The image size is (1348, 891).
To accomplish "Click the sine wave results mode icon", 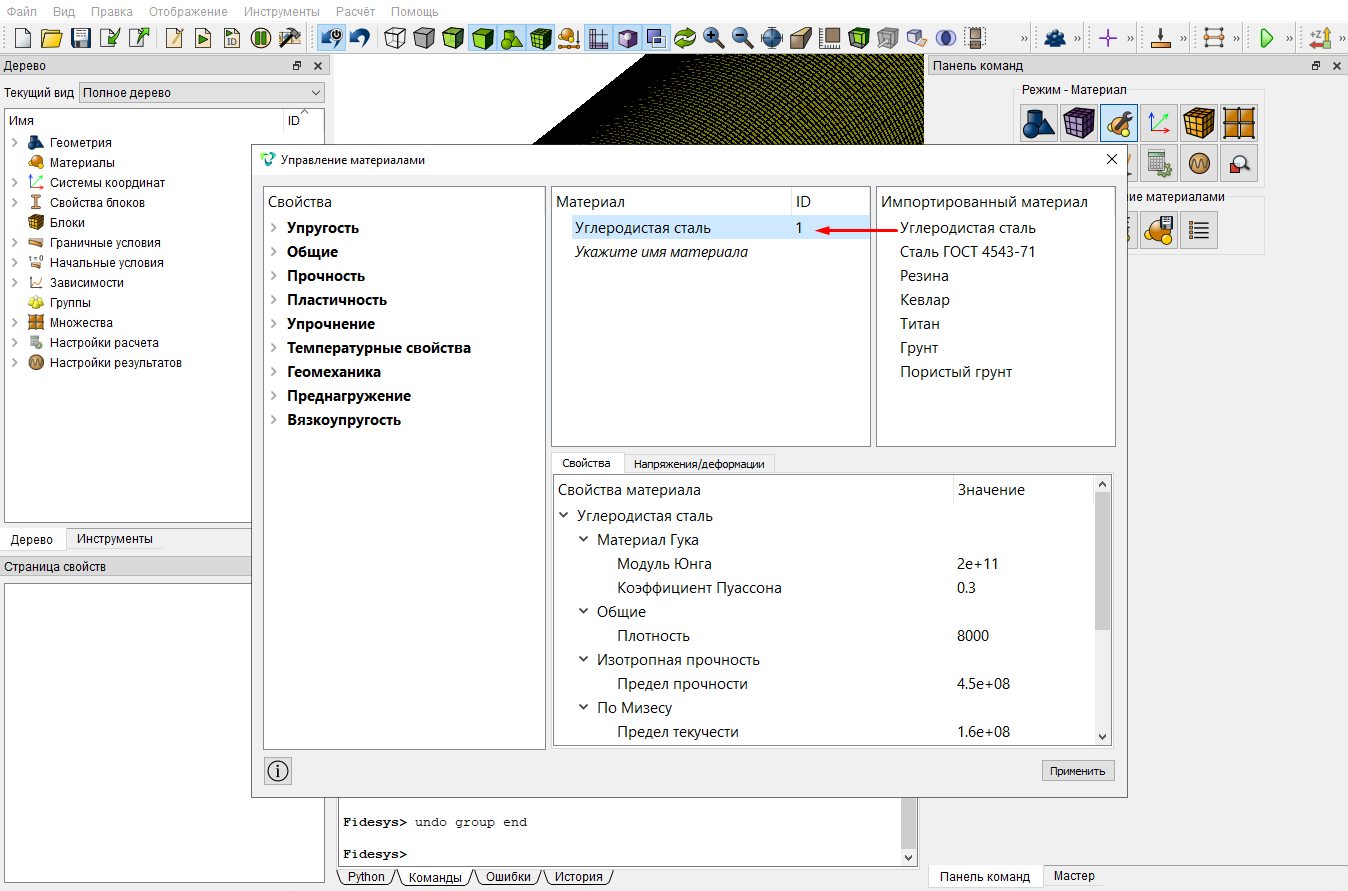I will (x=1199, y=163).
